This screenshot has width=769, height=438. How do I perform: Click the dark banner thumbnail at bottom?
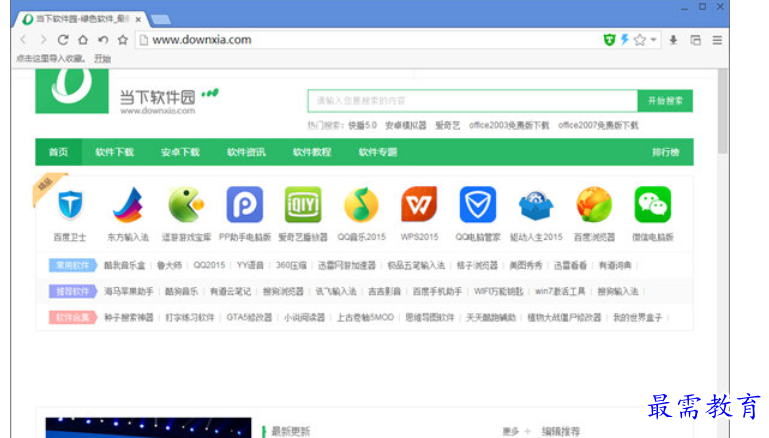coord(148,428)
